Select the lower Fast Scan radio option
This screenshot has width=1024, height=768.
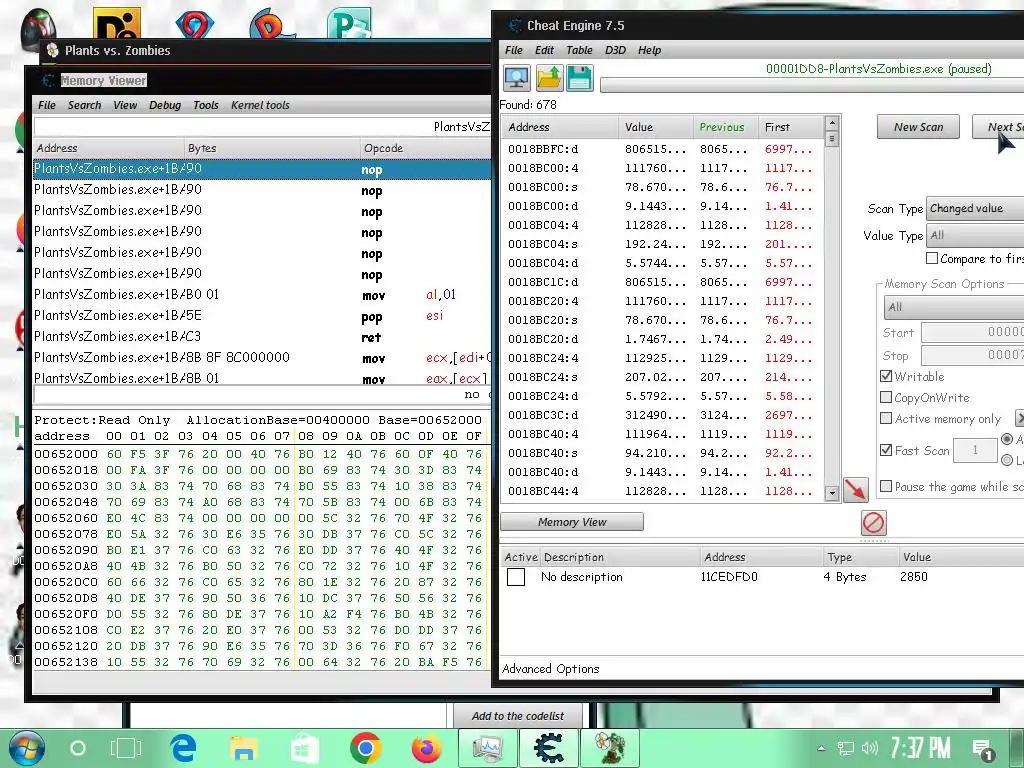point(1007,460)
